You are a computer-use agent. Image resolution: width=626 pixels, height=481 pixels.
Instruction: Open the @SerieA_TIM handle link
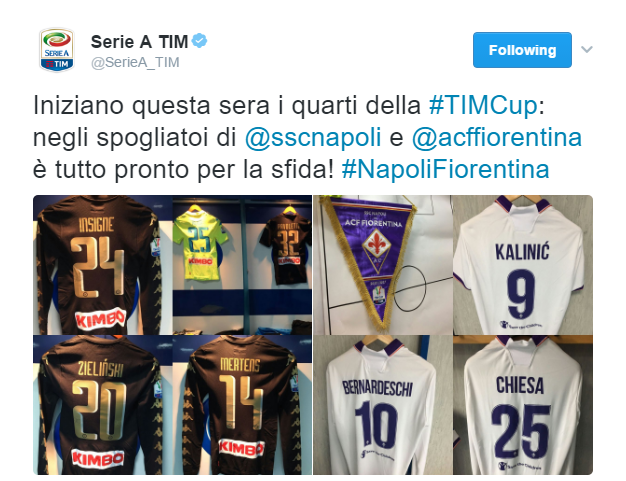(x=135, y=63)
